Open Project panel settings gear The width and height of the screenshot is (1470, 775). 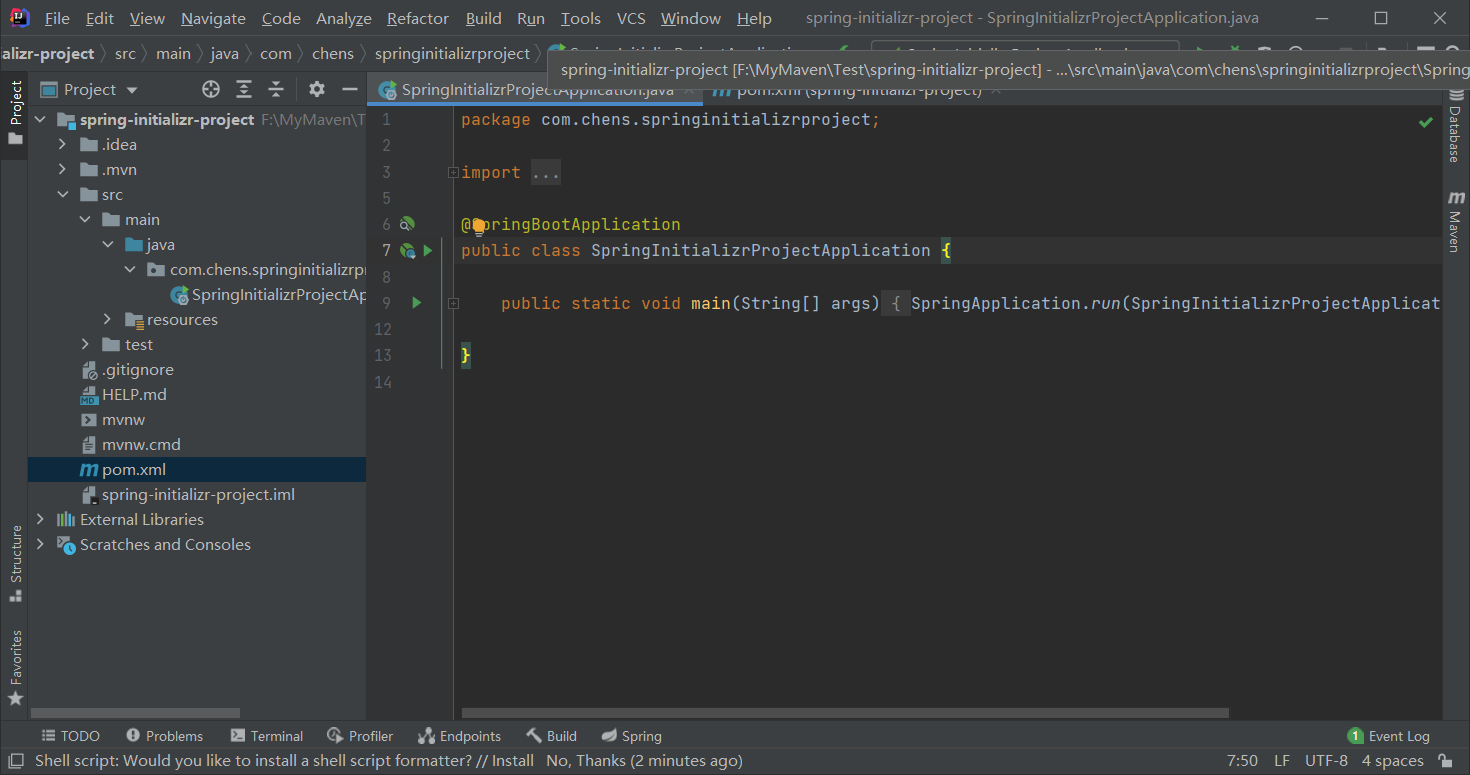click(x=317, y=89)
